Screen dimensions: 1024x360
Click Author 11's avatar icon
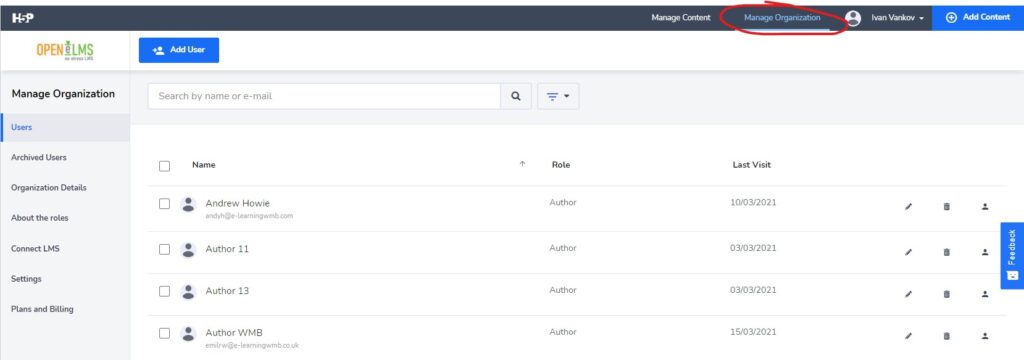pyautogui.click(x=188, y=250)
